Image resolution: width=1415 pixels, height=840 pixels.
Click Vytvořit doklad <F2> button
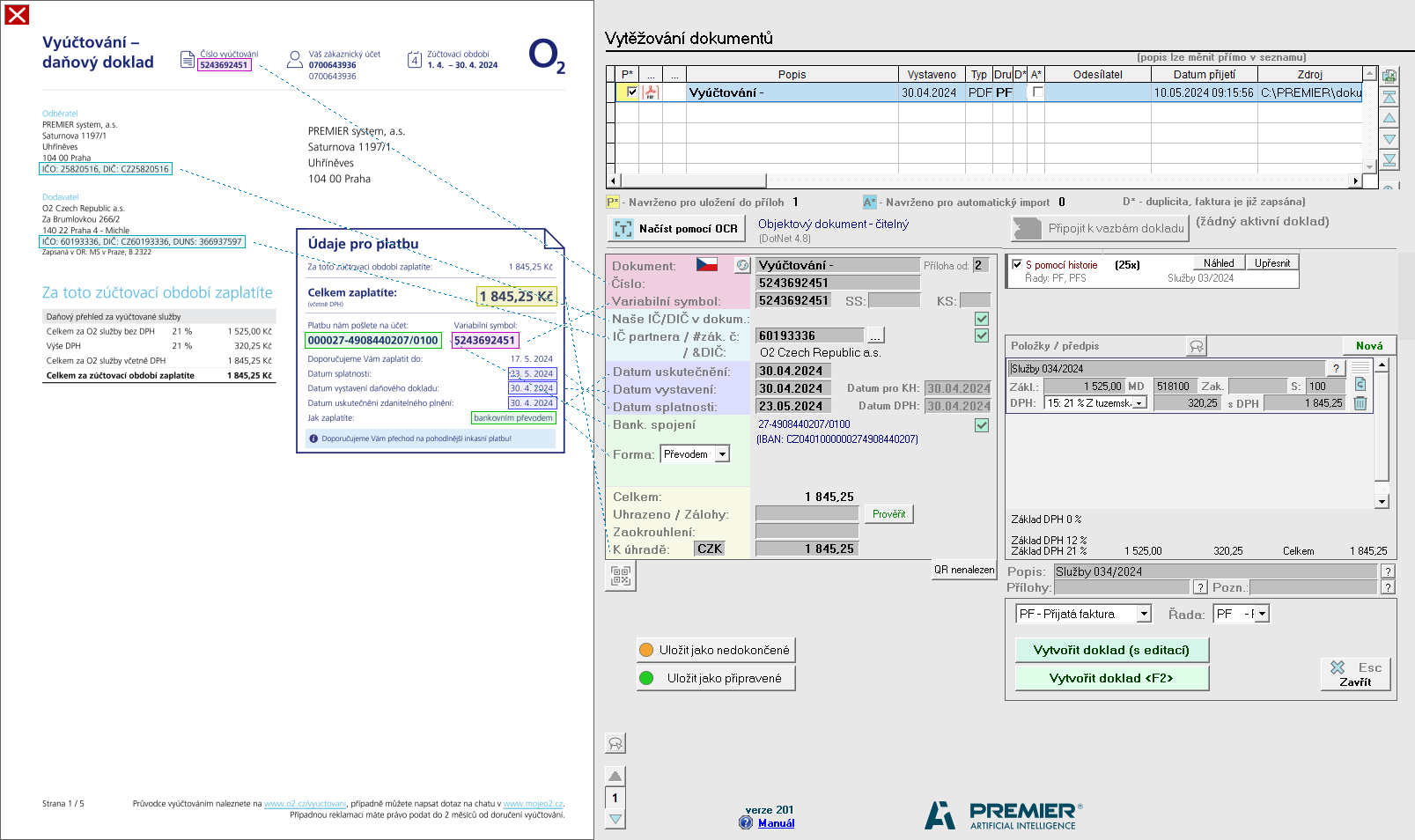click(1111, 678)
